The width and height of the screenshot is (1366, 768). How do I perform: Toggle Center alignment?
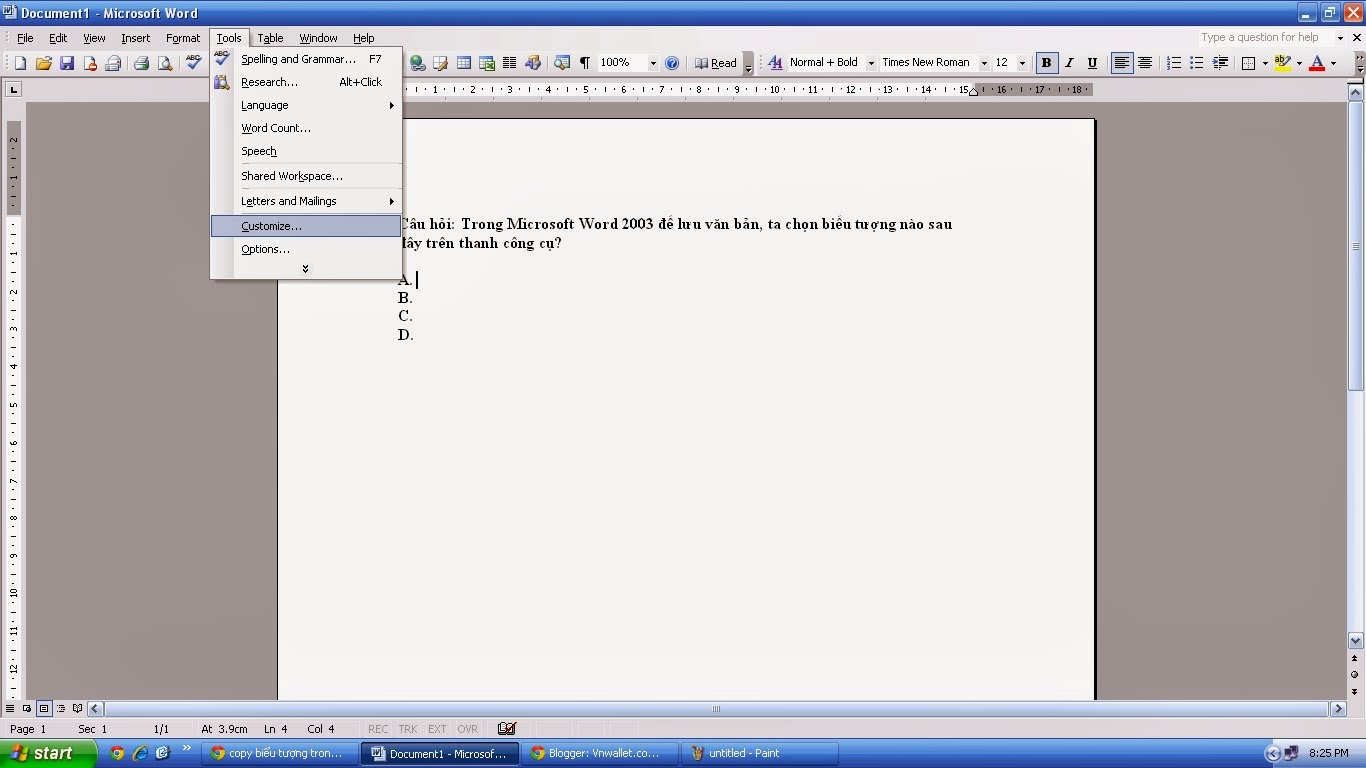click(x=1145, y=63)
